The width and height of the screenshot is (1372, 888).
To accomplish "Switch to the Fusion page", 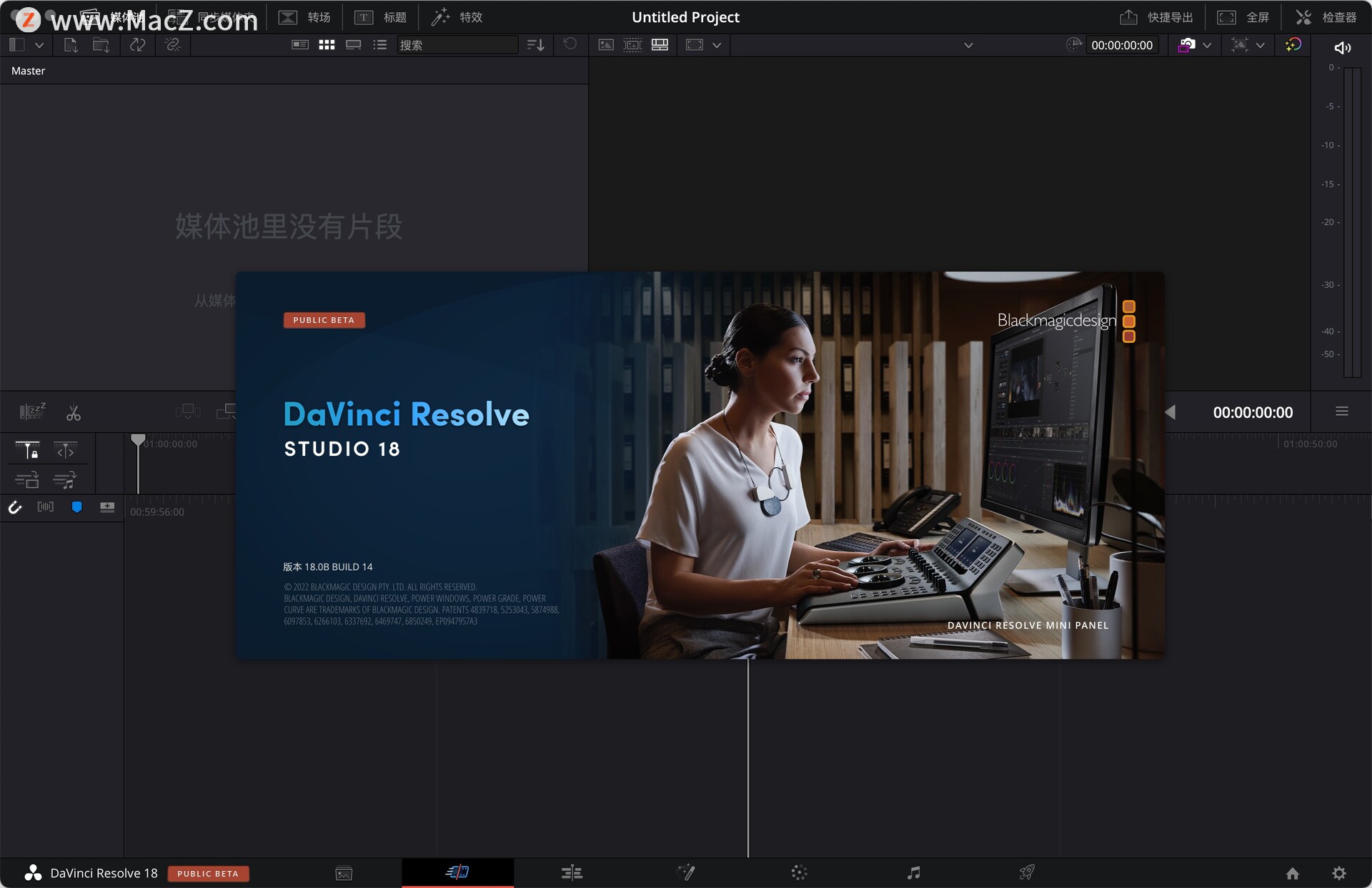I will (686, 872).
